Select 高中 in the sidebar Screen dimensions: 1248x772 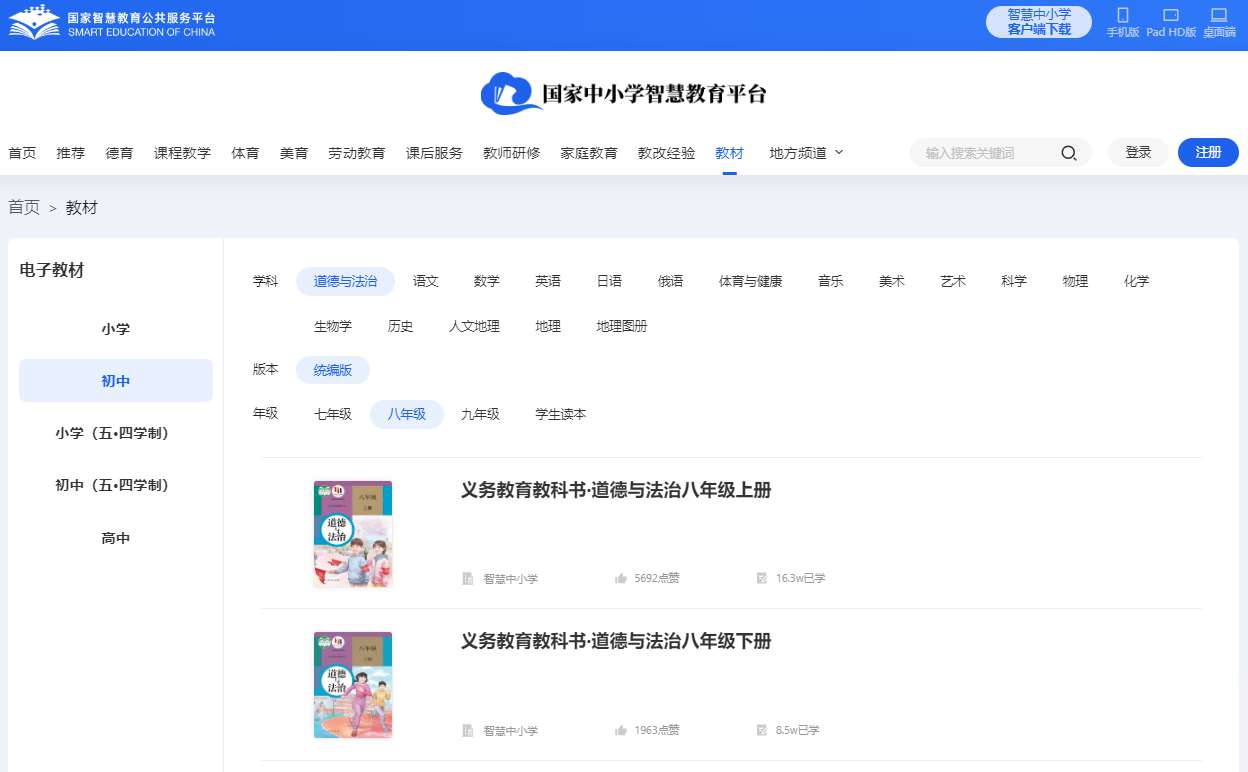(116, 538)
